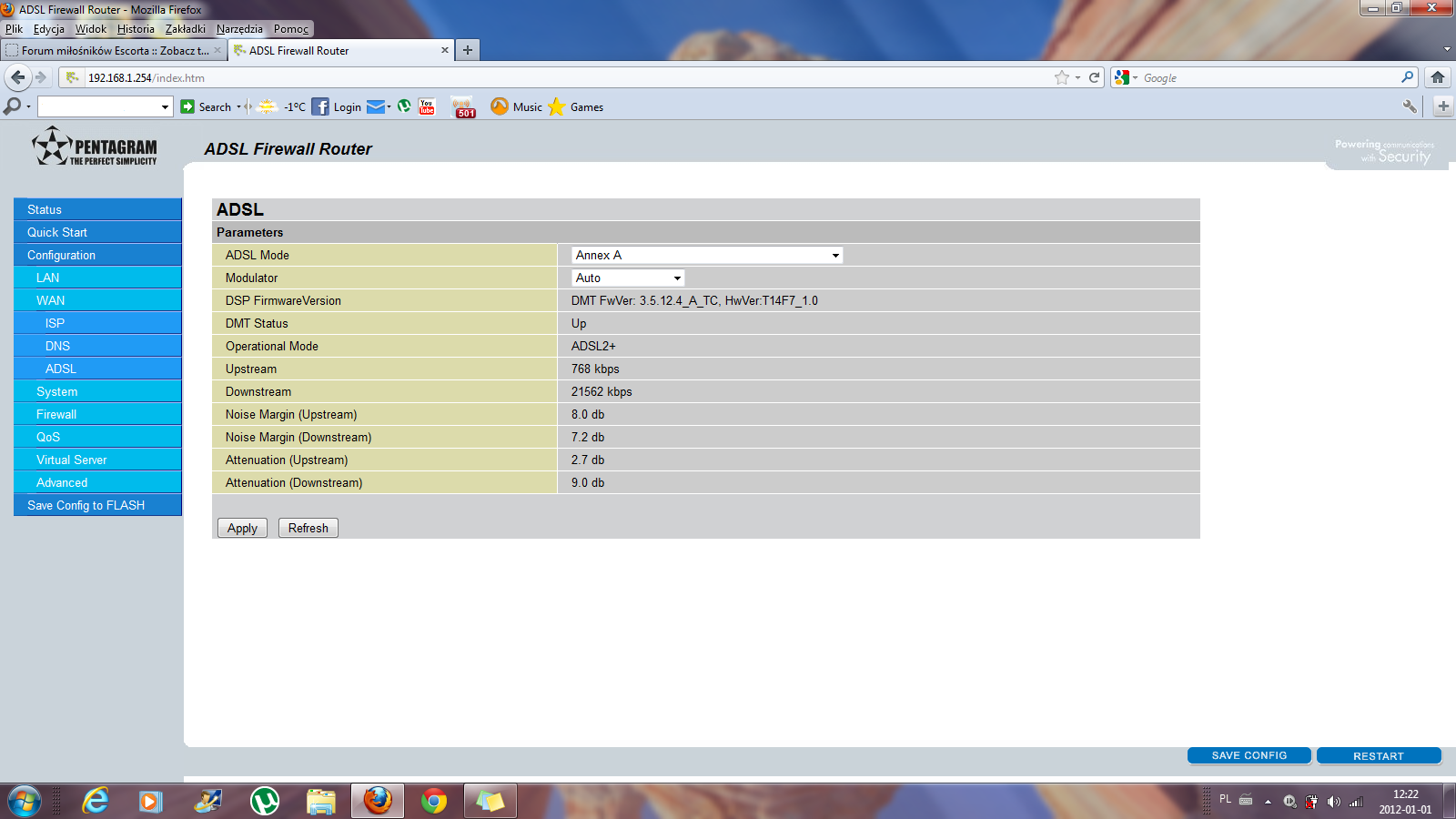Open the Historia menu
This screenshot has height=819, width=1456.
(x=136, y=29)
